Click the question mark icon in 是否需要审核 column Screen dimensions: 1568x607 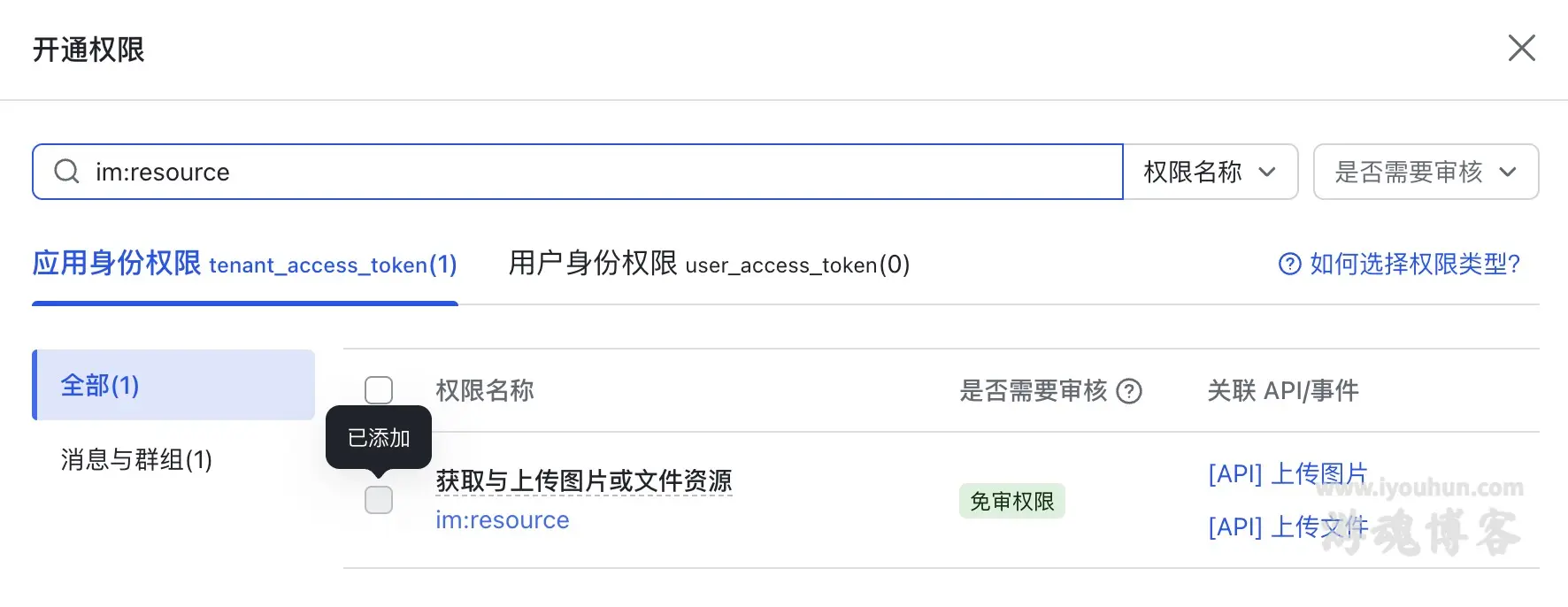pos(1130,390)
